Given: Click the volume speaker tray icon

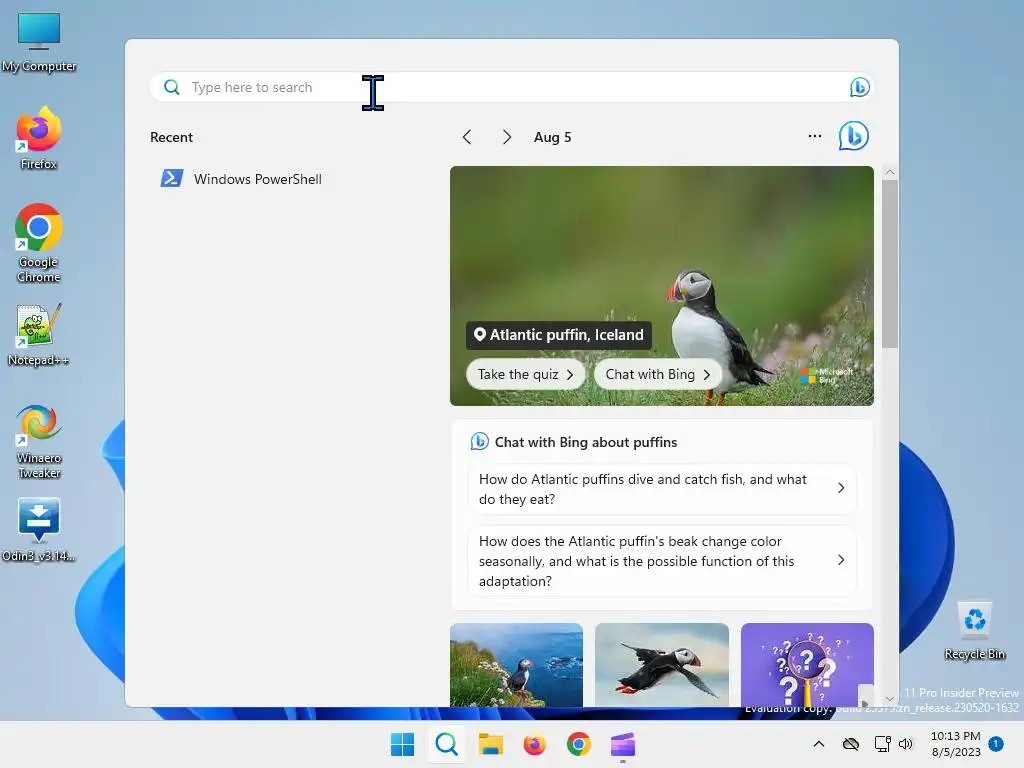Looking at the screenshot, I should (x=906, y=744).
